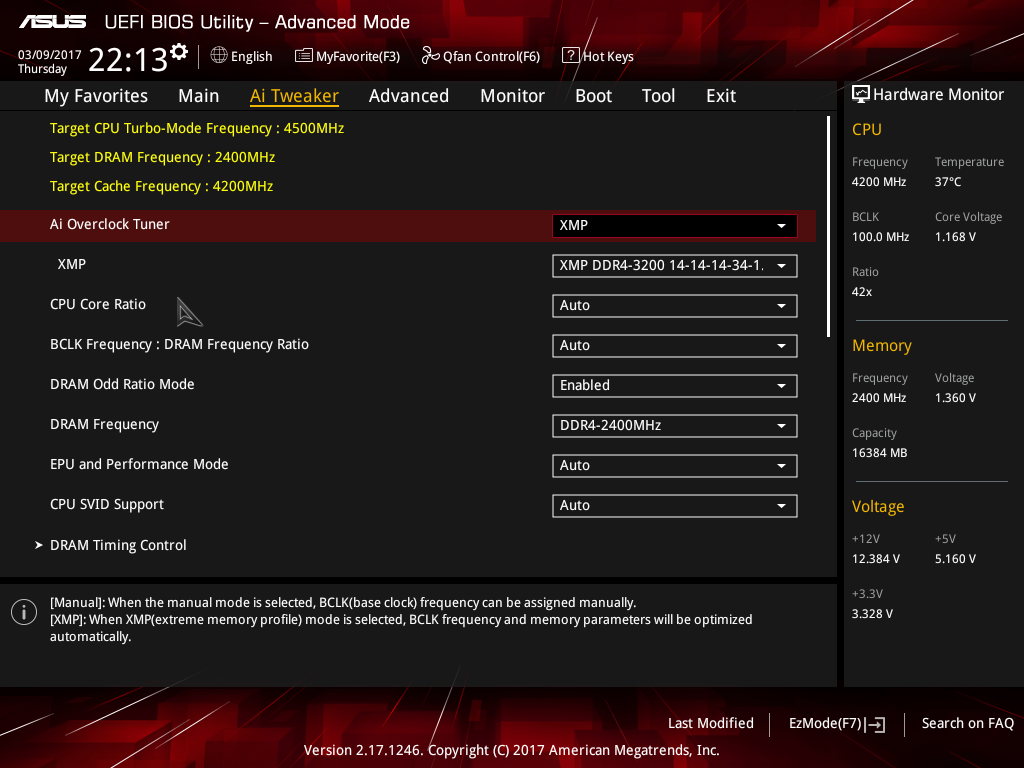1024x768 pixels.
Task: Switch to the Advanced tab
Action: (x=409, y=96)
